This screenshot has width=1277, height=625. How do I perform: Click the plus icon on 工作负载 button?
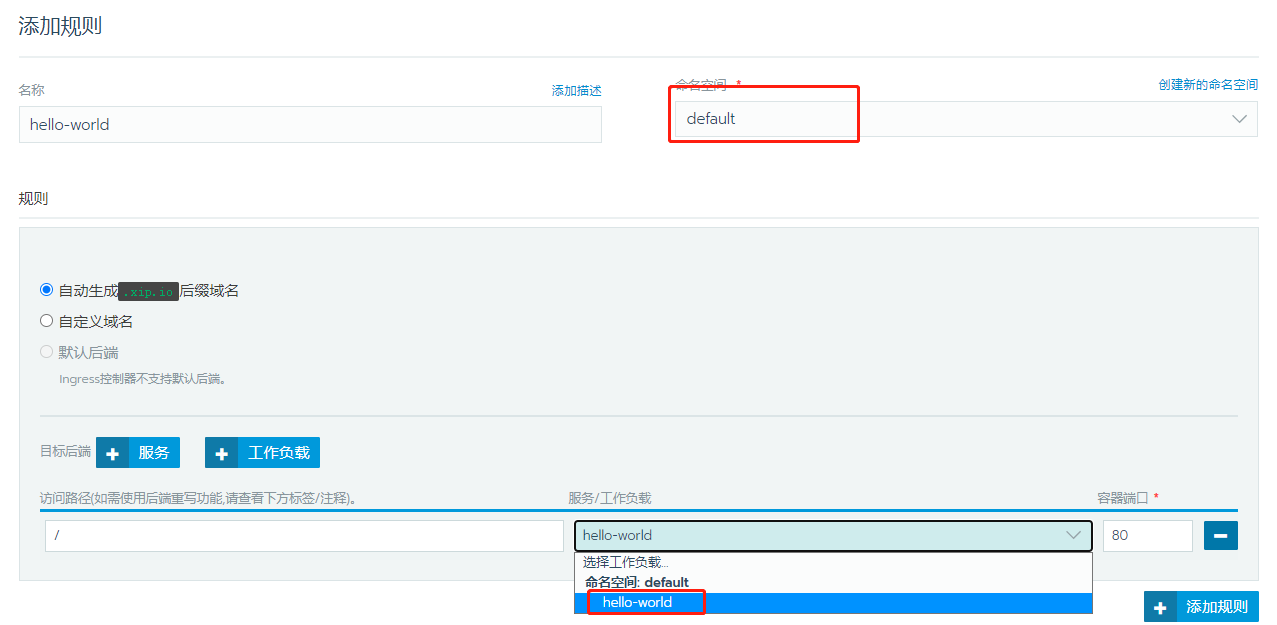[x=221, y=453]
